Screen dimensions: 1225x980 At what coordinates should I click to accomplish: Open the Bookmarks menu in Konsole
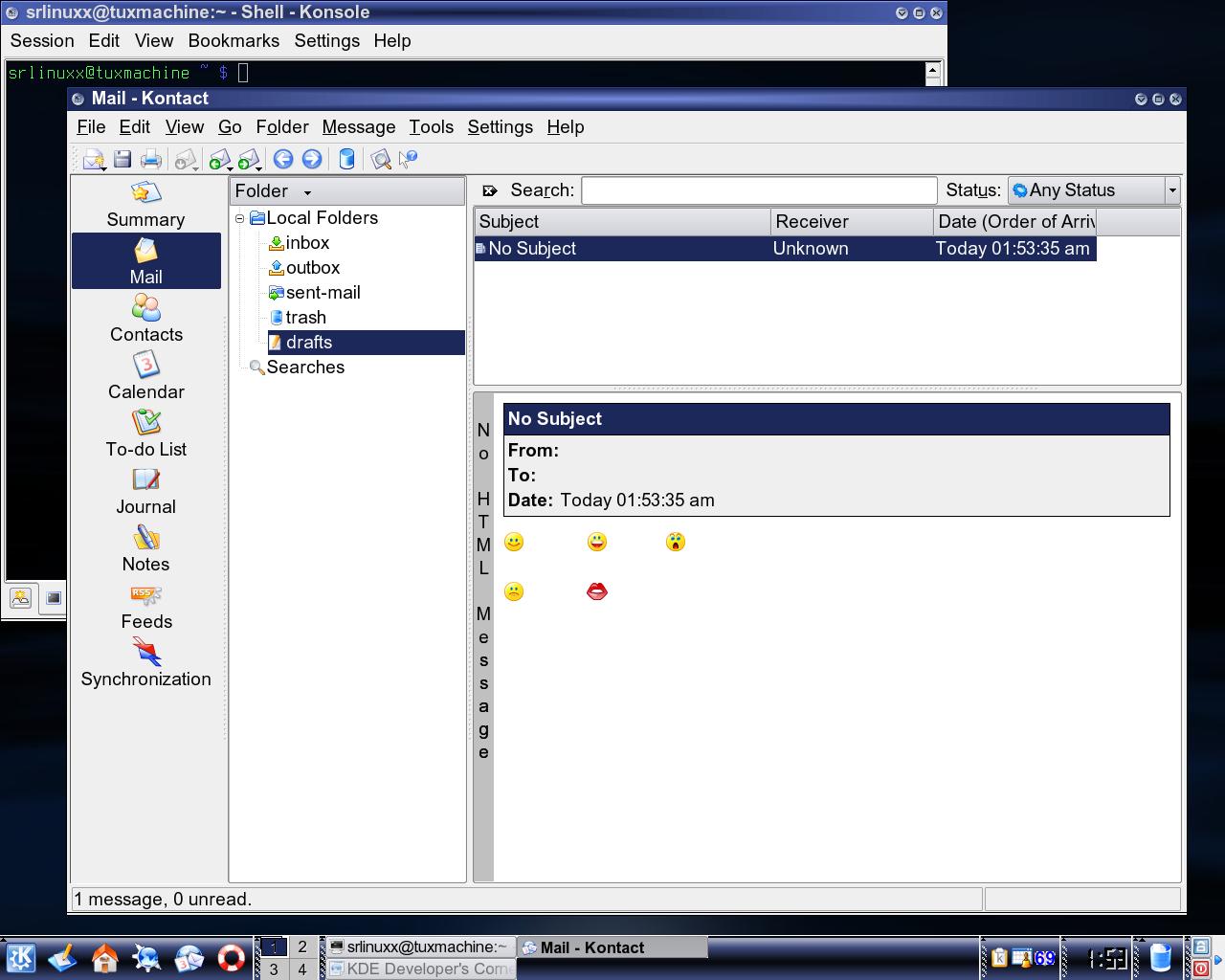click(234, 41)
